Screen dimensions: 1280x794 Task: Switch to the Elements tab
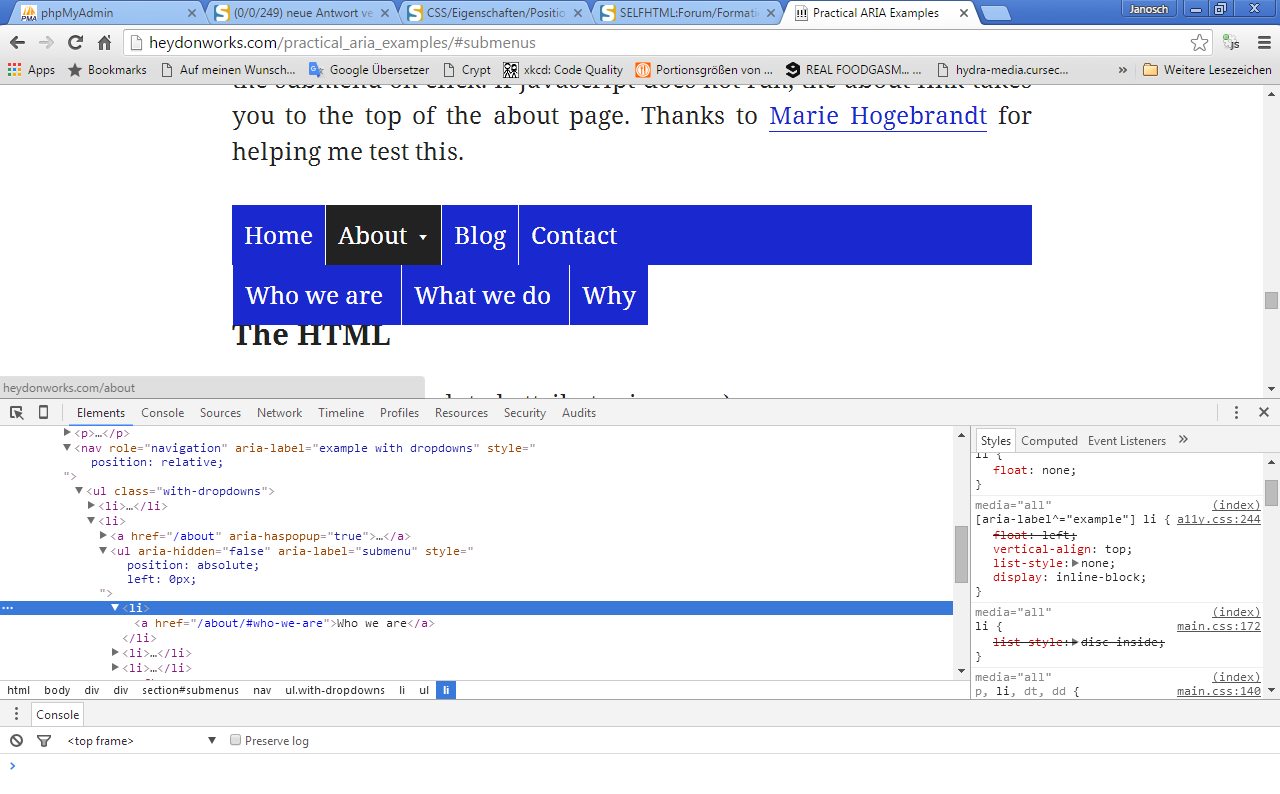coord(101,412)
